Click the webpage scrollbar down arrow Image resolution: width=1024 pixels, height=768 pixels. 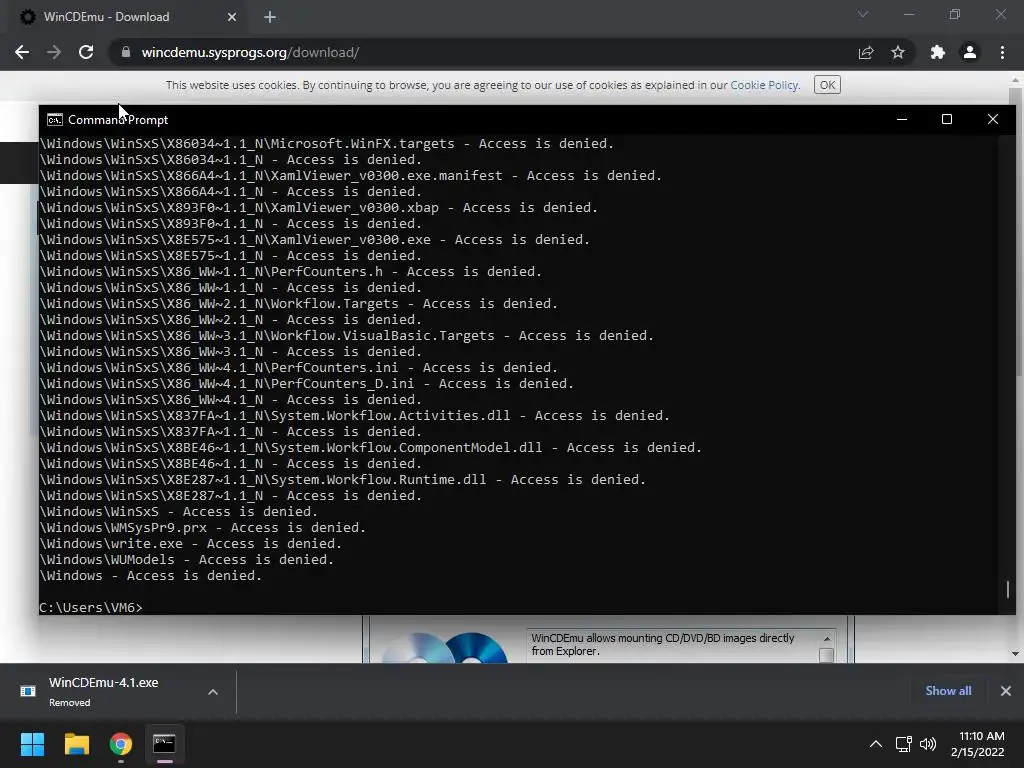pos(1015,653)
